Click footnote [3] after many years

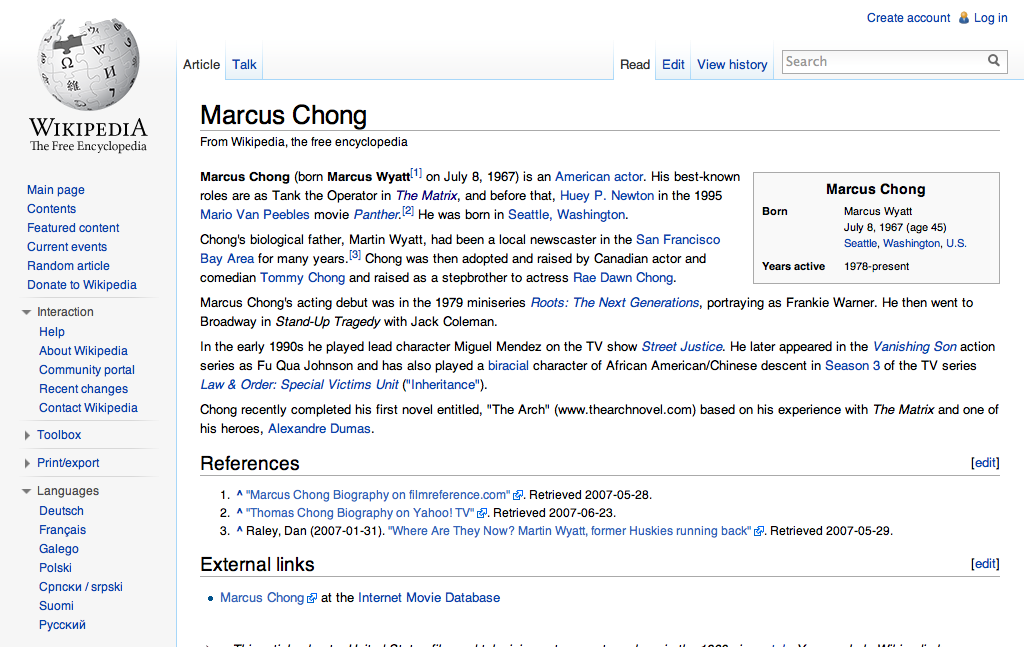pyautogui.click(x=355, y=255)
